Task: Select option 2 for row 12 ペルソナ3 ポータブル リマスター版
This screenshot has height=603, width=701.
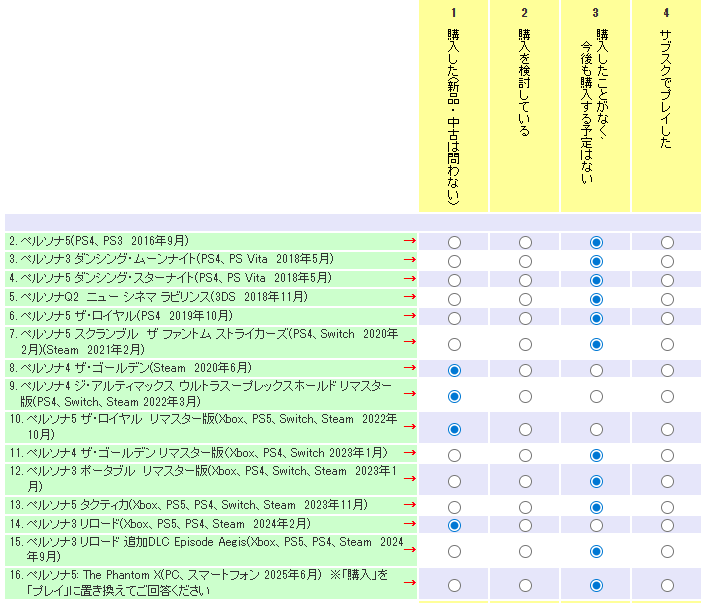Action: [525, 481]
